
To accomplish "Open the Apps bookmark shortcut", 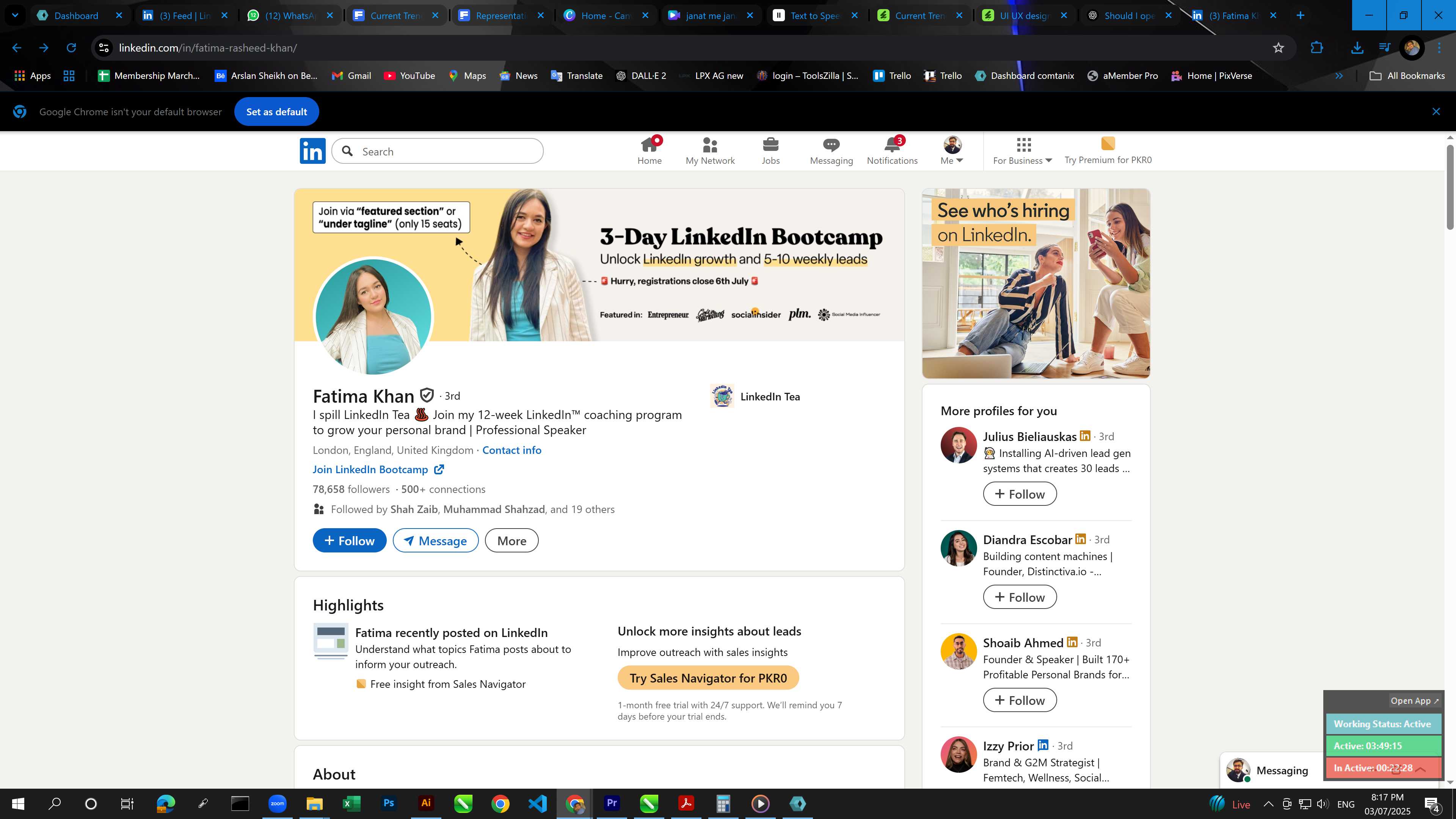I will click(x=32, y=76).
